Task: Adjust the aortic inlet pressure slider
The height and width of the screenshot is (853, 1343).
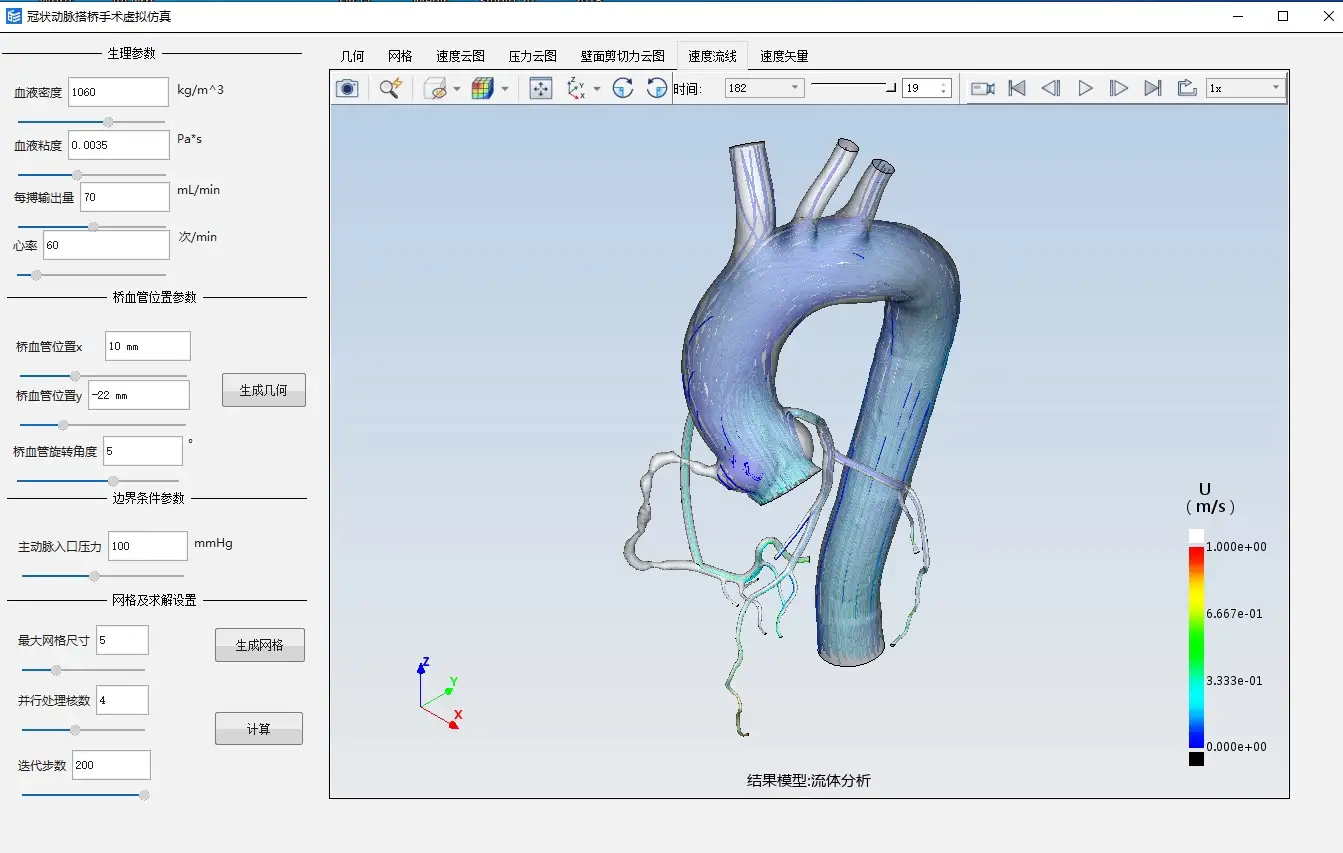Action: tap(103, 576)
